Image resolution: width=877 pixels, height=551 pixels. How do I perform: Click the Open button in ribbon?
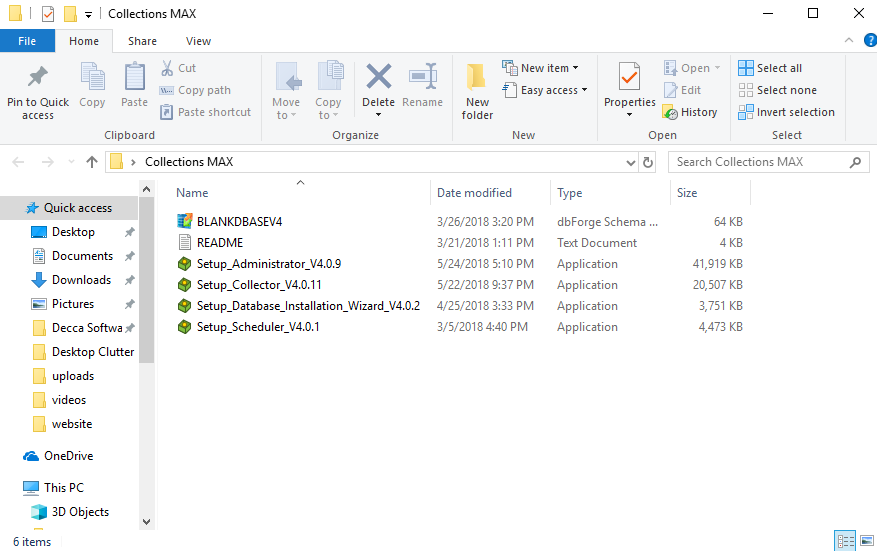coord(692,68)
